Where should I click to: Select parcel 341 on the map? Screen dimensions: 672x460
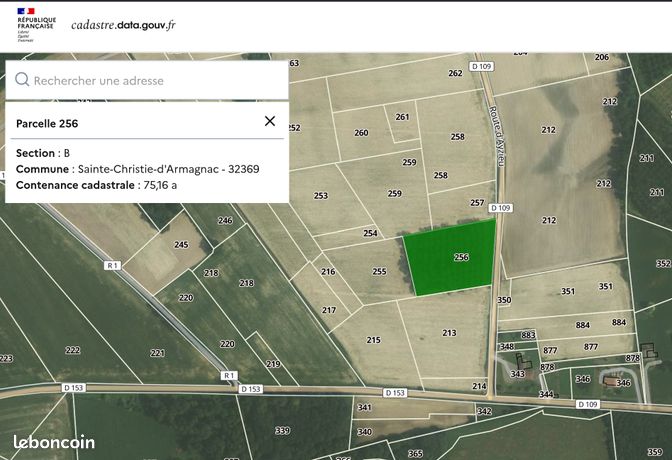[x=364, y=407]
